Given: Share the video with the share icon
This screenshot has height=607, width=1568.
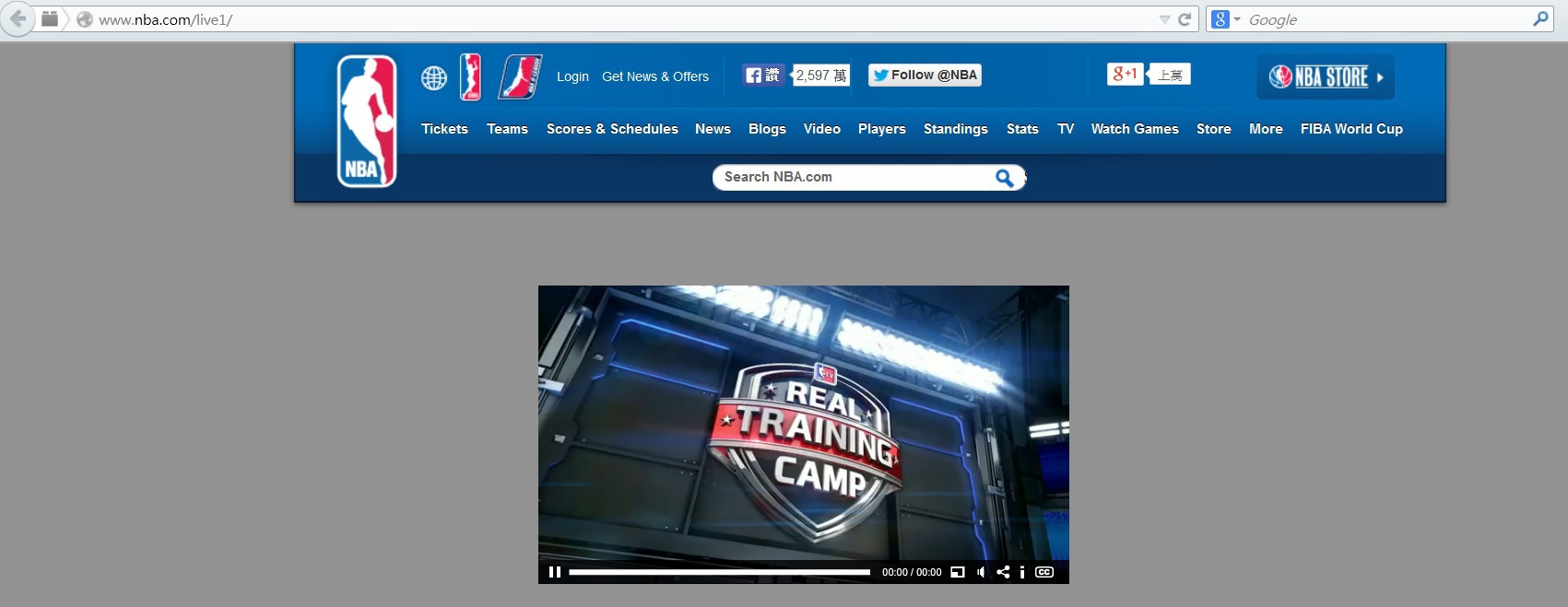Looking at the screenshot, I should click(1003, 572).
